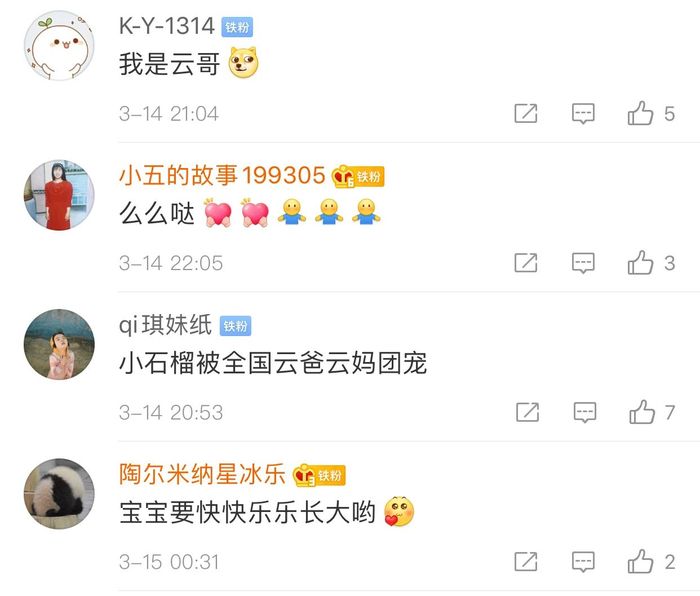Open qi琪妹纸 username link
Image resolution: width=700 pixels, height=596 pixels.
click(x=165, y=325)
